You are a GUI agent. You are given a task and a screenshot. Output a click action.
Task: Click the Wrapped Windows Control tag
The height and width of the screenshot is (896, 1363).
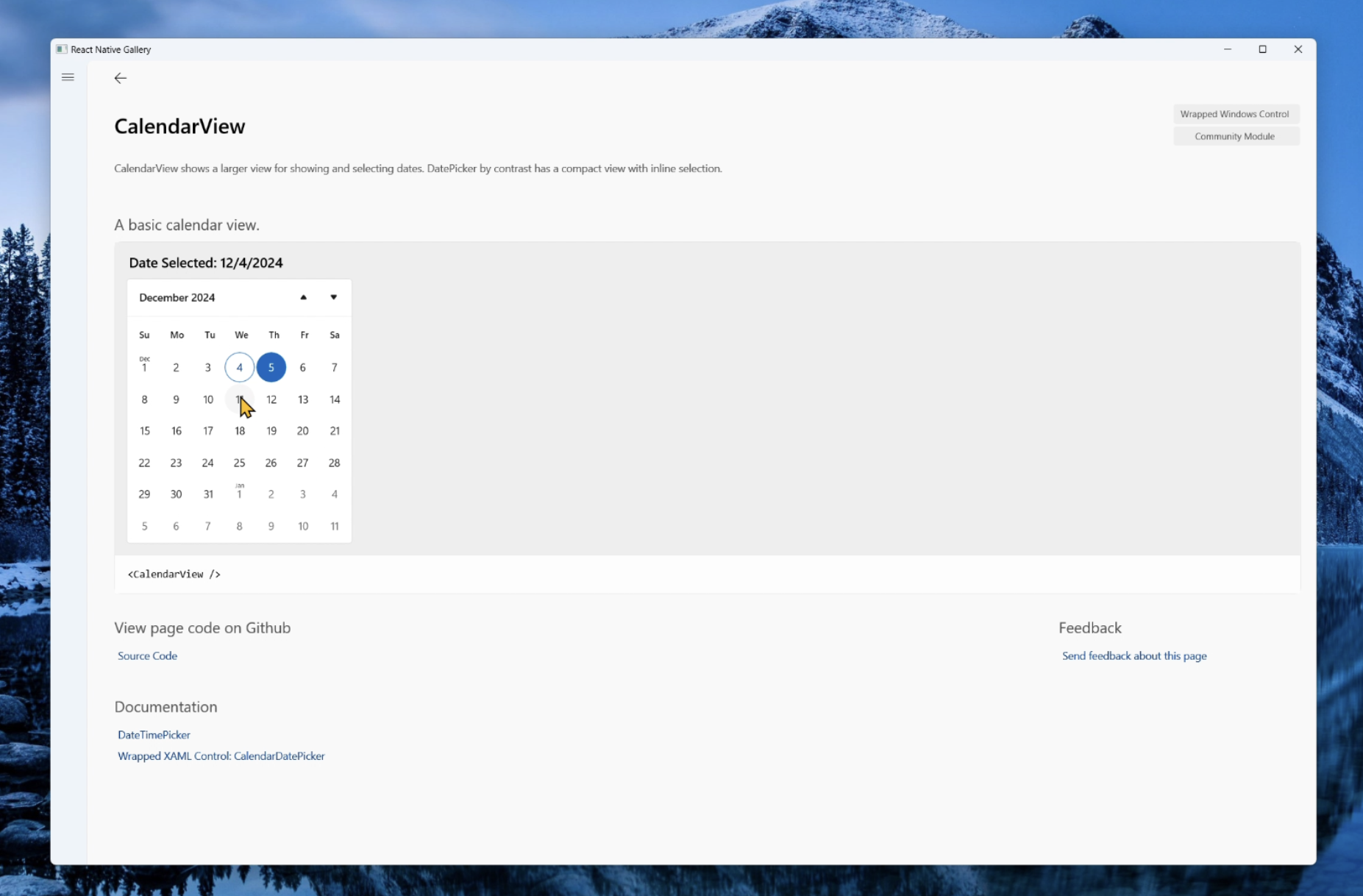(x=1235, y=114)
